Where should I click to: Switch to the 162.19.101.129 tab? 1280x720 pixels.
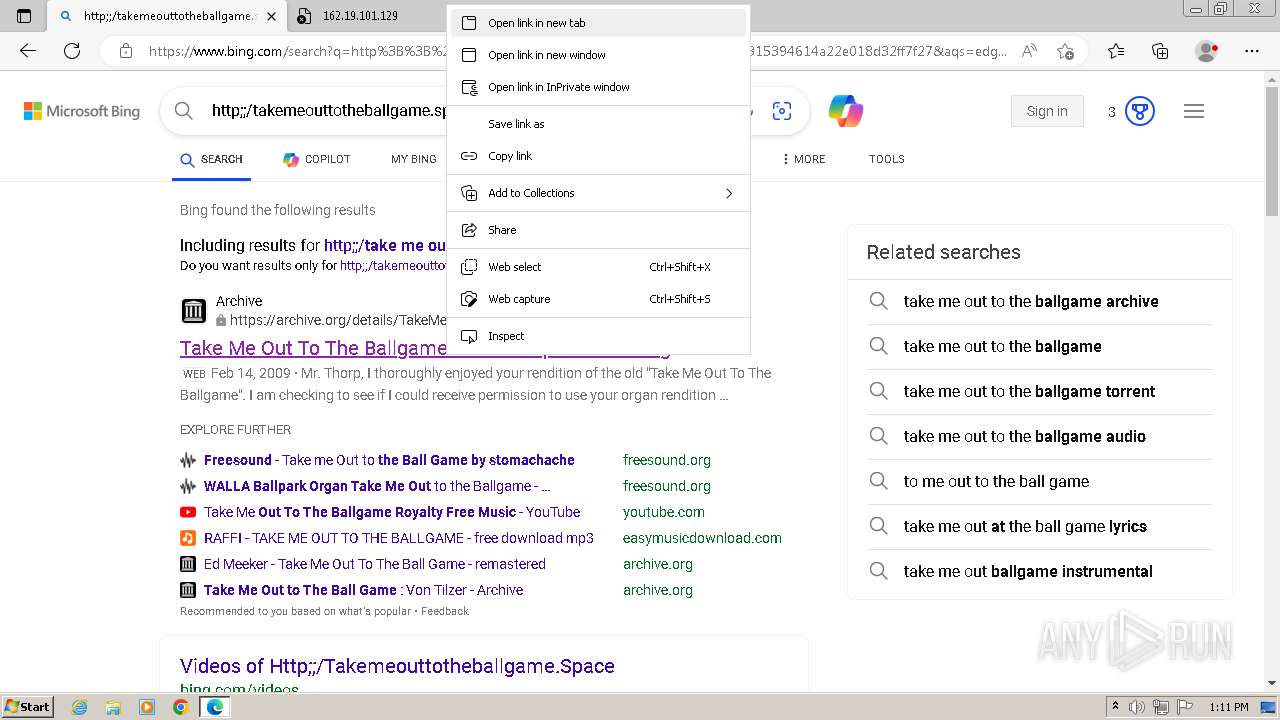click(x=366, y=16)
